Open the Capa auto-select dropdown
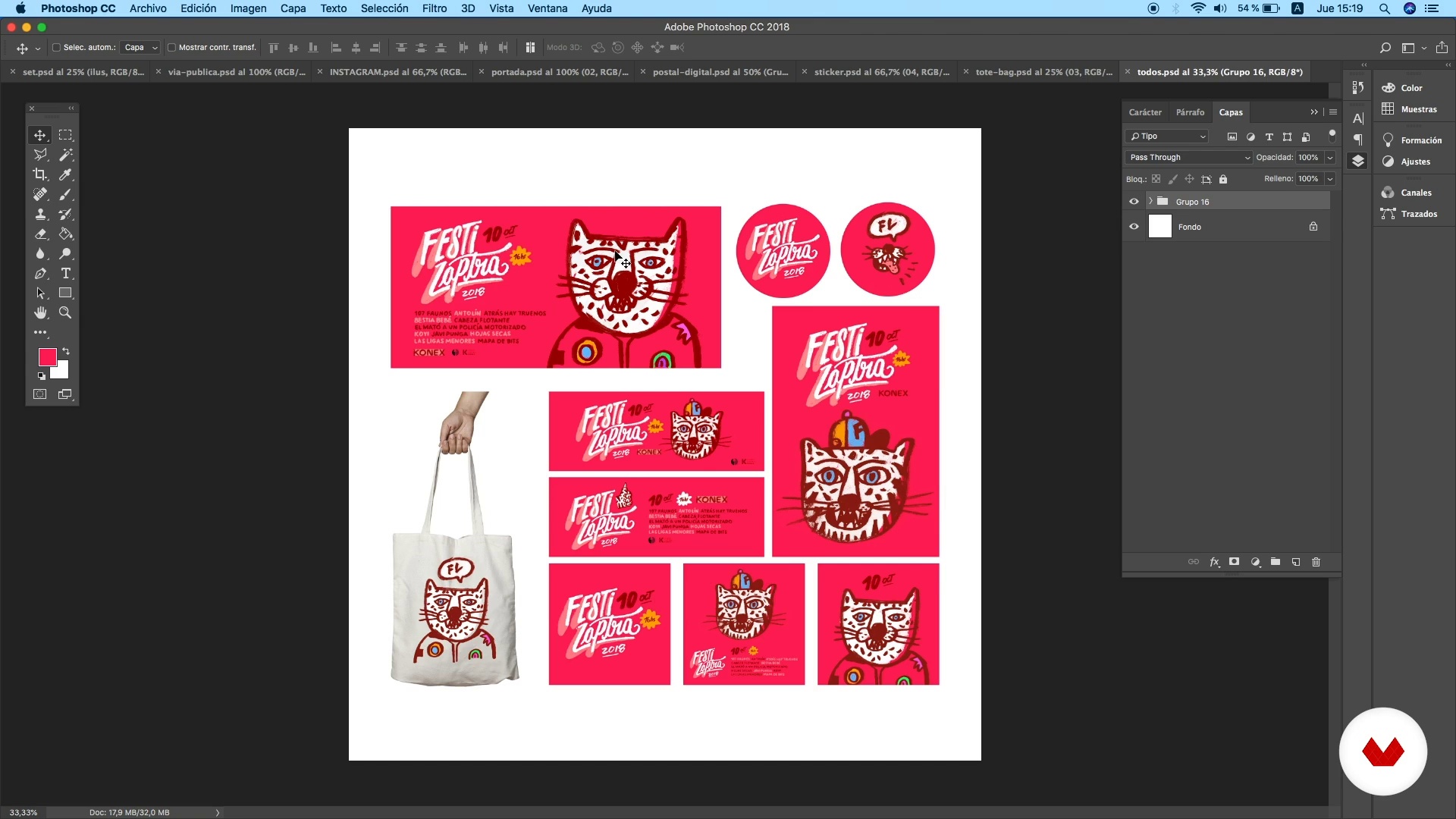The width and height of the screenshot is (1456, 819). (140, 47)
